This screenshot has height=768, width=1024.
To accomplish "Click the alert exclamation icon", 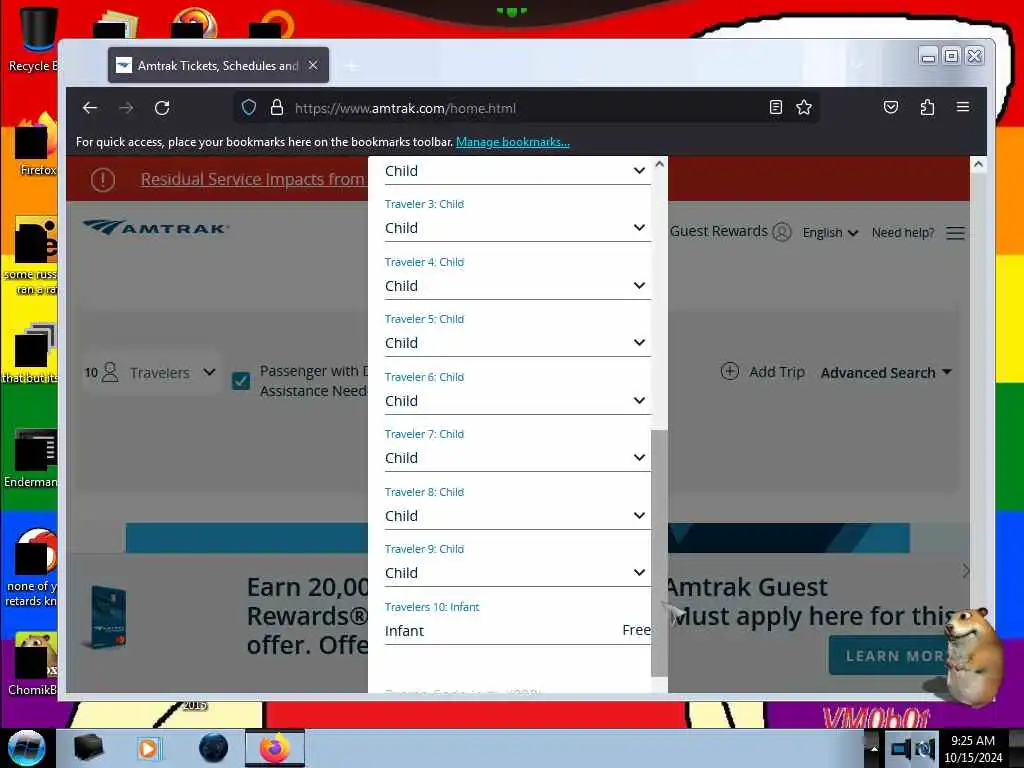I will pyautogui.click(x=103, y=180).
